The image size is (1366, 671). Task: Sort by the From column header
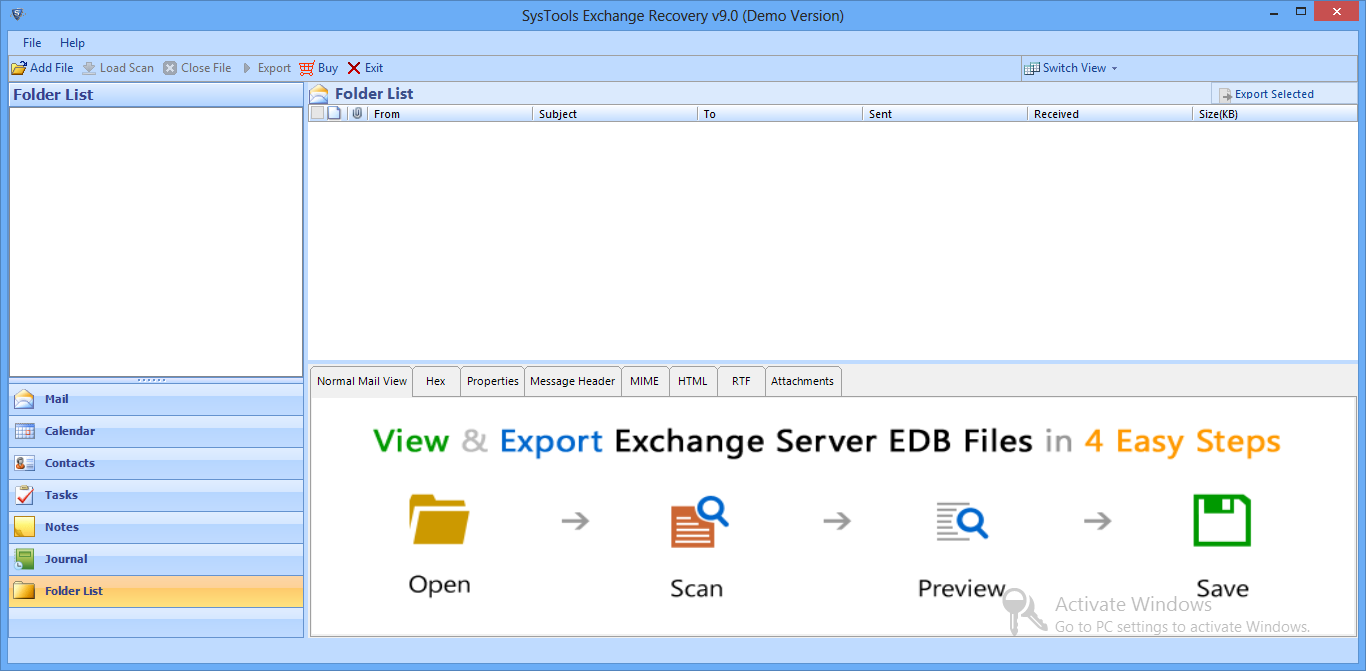tap(450, 114)
